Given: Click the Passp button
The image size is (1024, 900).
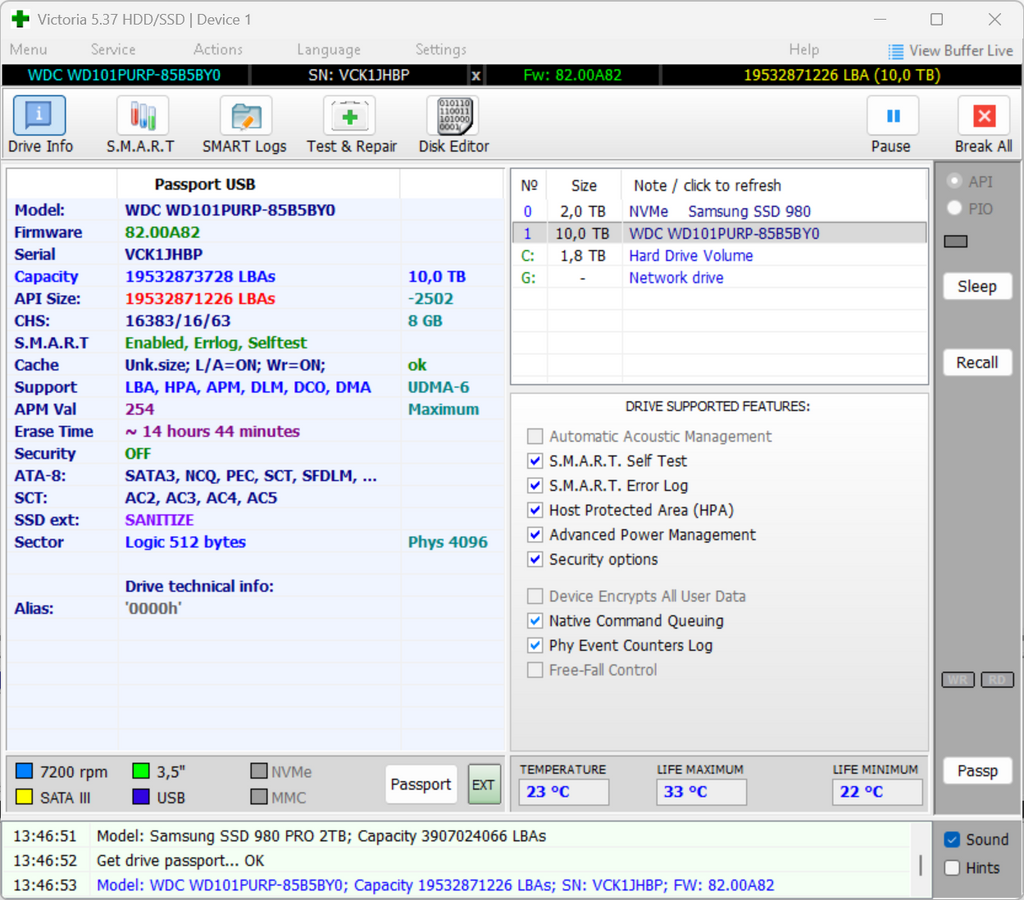Looking at the screenshot, I should tap(977, 771).
